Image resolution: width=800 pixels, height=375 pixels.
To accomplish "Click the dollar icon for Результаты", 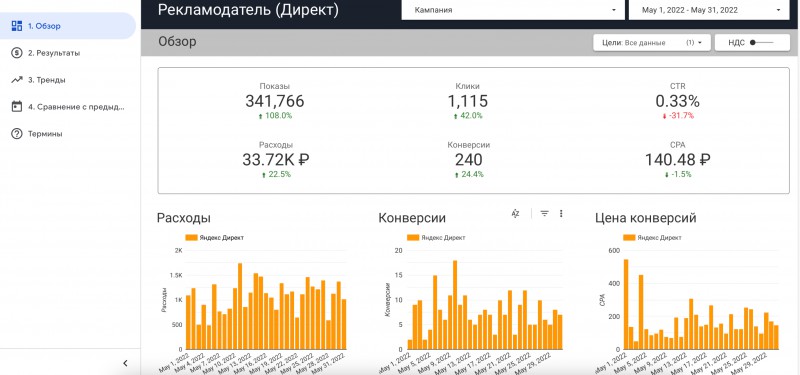I will coord(17,53).
